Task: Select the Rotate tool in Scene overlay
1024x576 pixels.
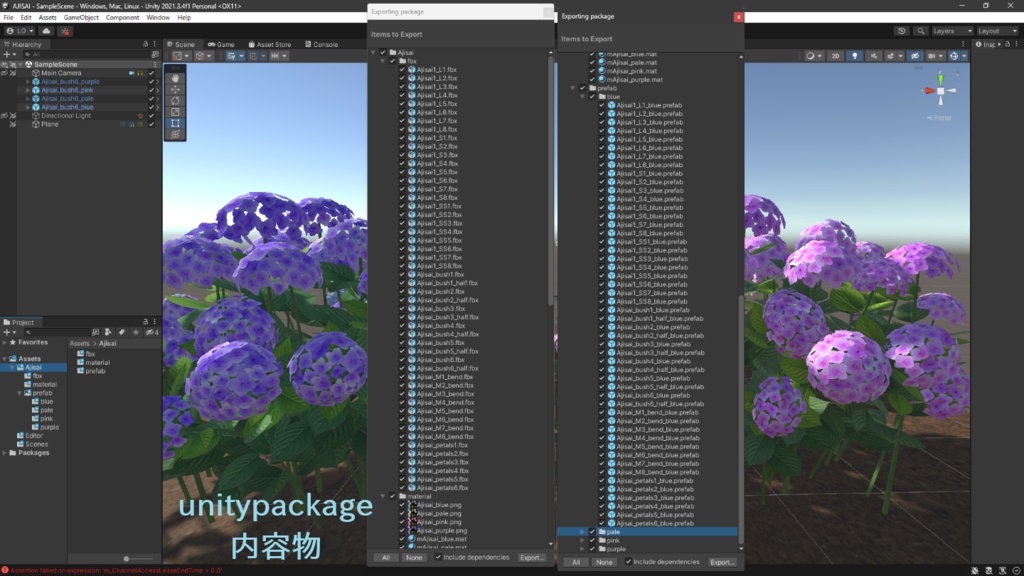Action: coord(175,101)
